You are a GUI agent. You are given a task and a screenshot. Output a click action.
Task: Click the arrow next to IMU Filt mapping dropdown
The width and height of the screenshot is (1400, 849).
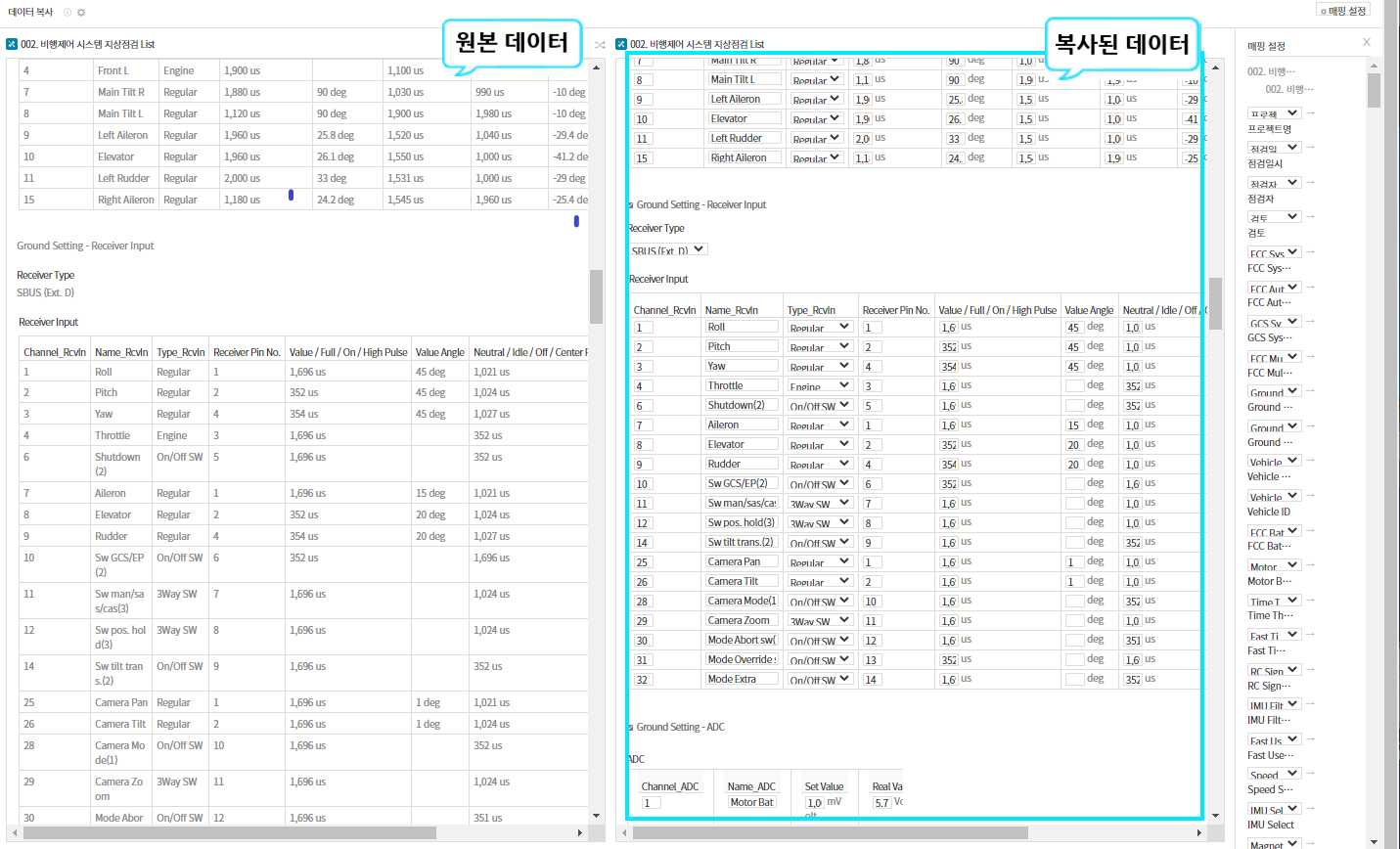click(x=1310, y=704)
